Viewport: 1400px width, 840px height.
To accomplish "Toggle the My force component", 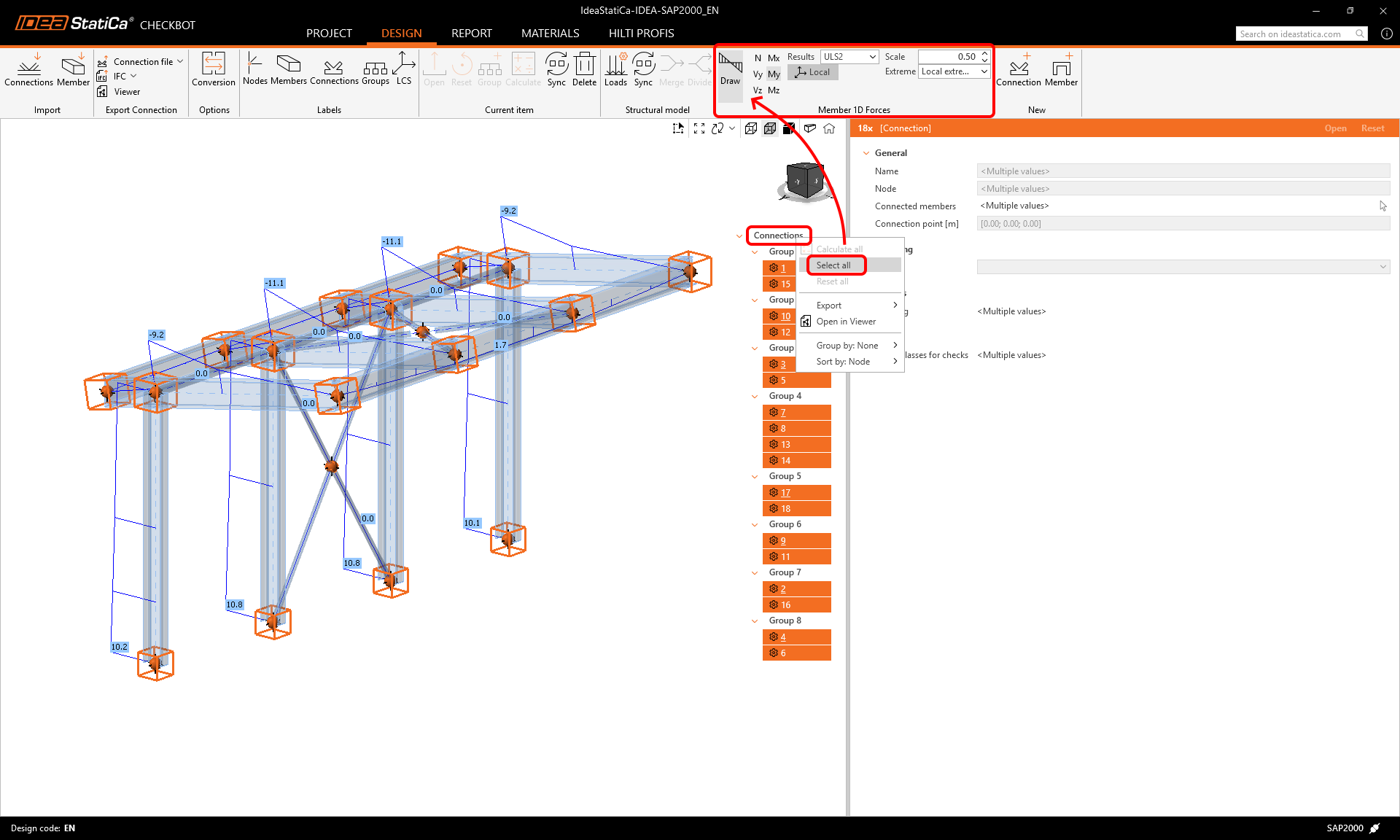I will tap(774, 74).
